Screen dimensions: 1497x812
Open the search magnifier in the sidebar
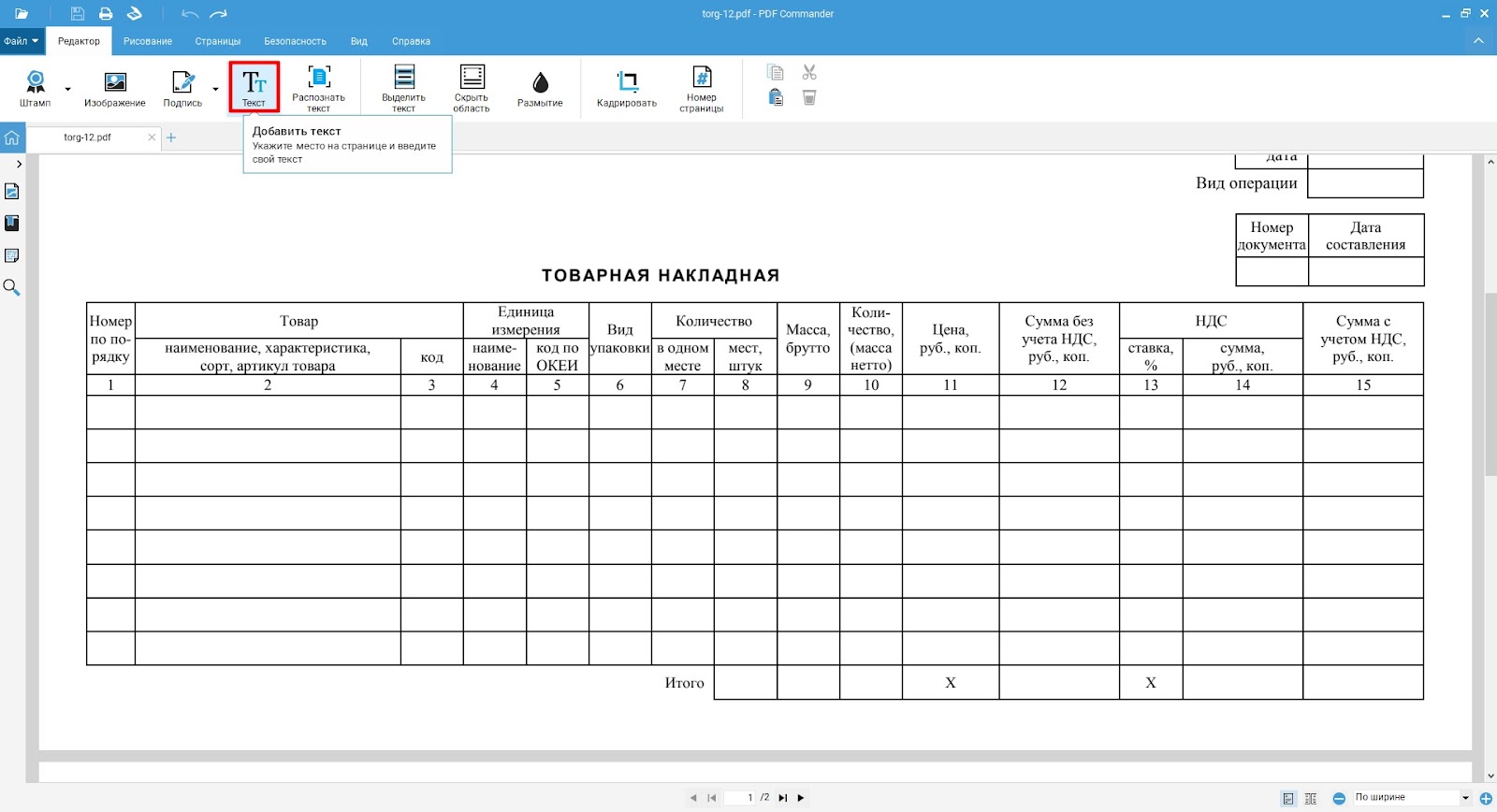pos(11,287)
